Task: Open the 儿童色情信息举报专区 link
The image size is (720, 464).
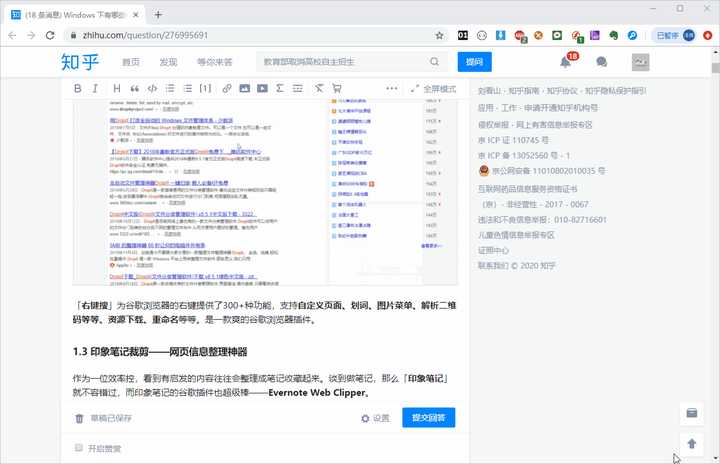Action: click(x=516, y=235)
